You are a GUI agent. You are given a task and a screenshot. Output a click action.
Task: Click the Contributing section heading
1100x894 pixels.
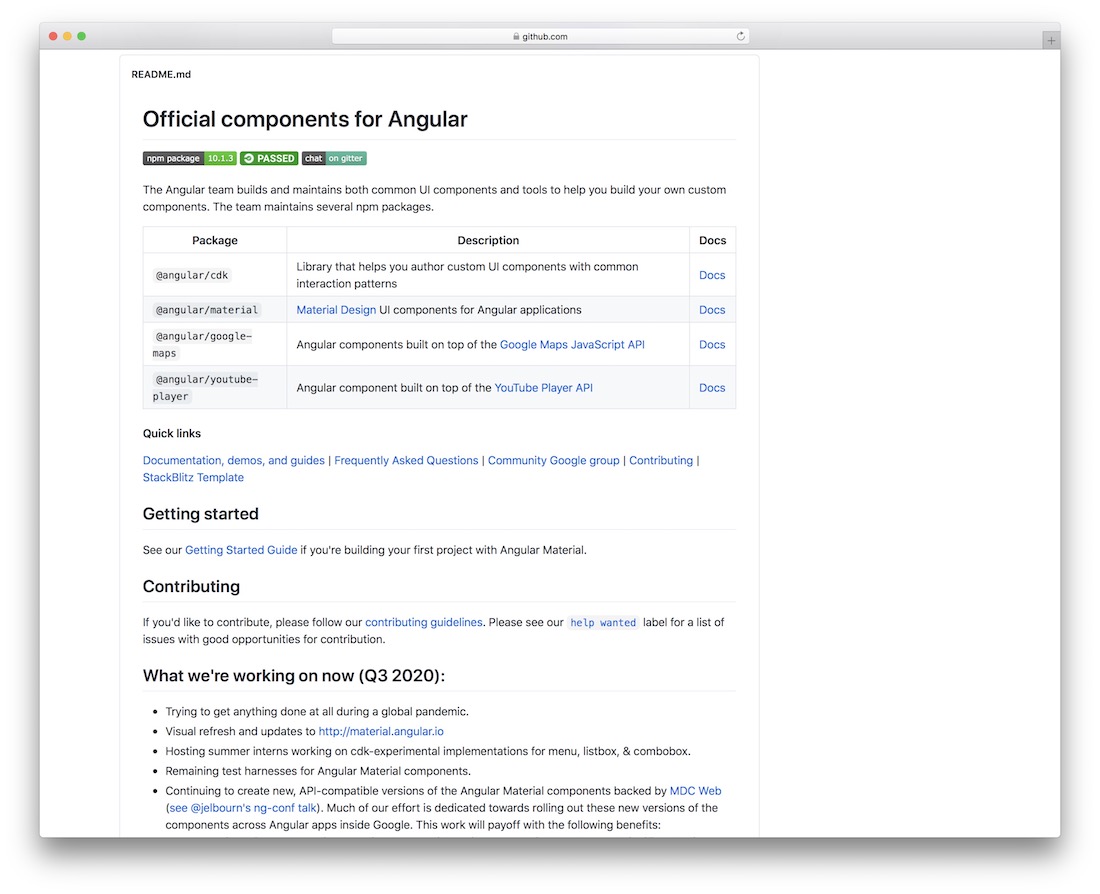point(192,587)
